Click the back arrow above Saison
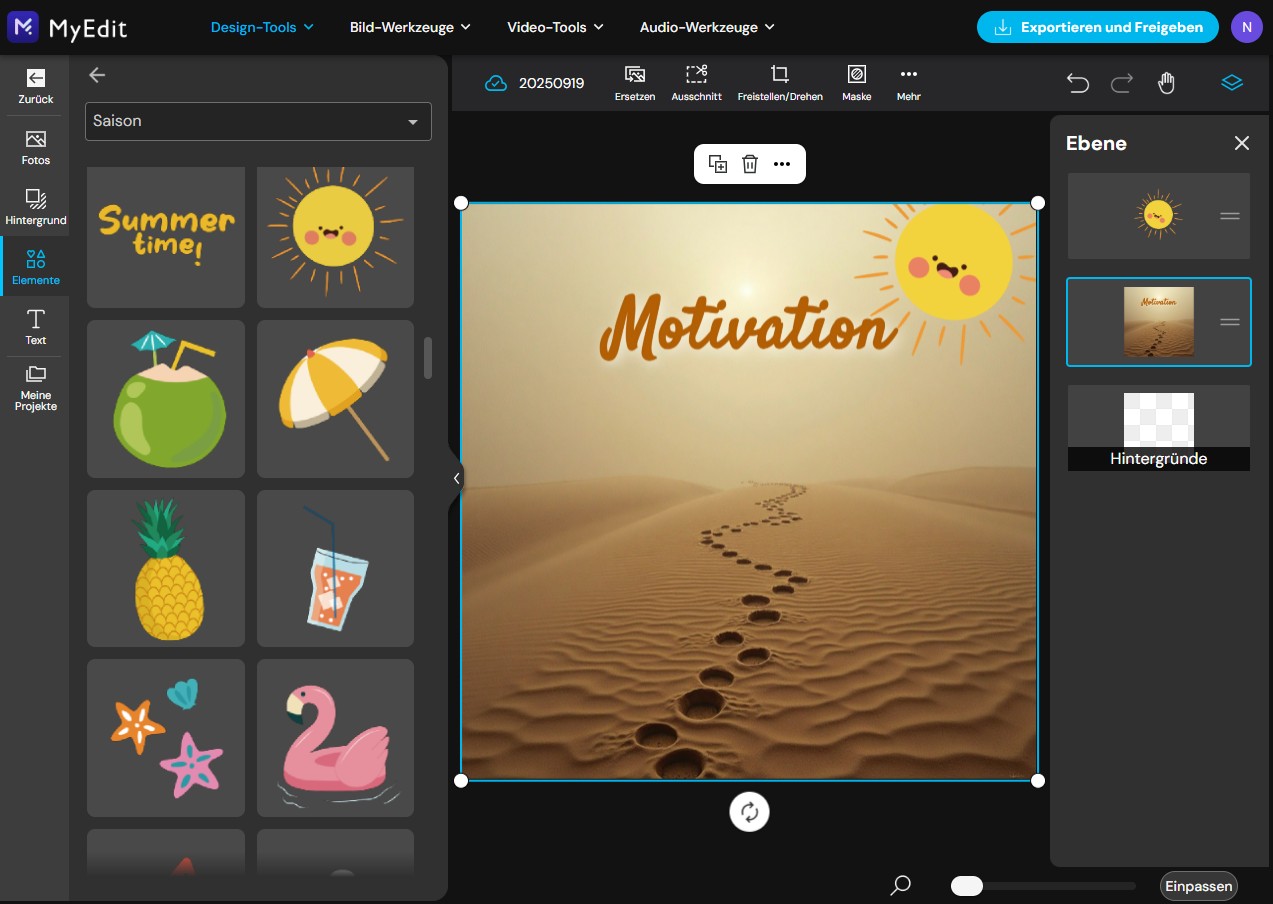The width and height of the screenshot is (1273, 904). [97, 75]
